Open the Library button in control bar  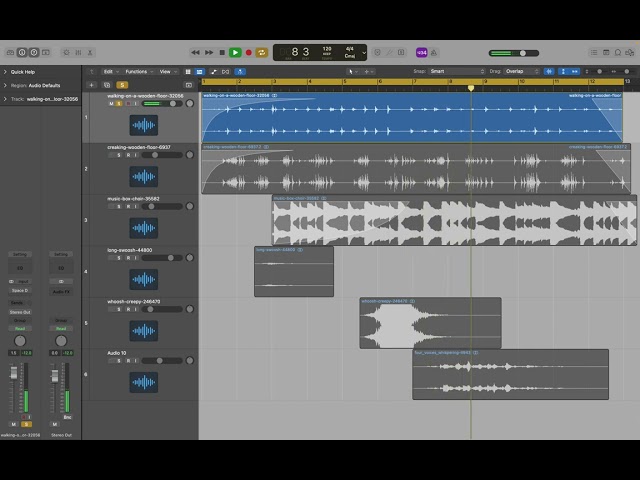[x=10, y=52]
